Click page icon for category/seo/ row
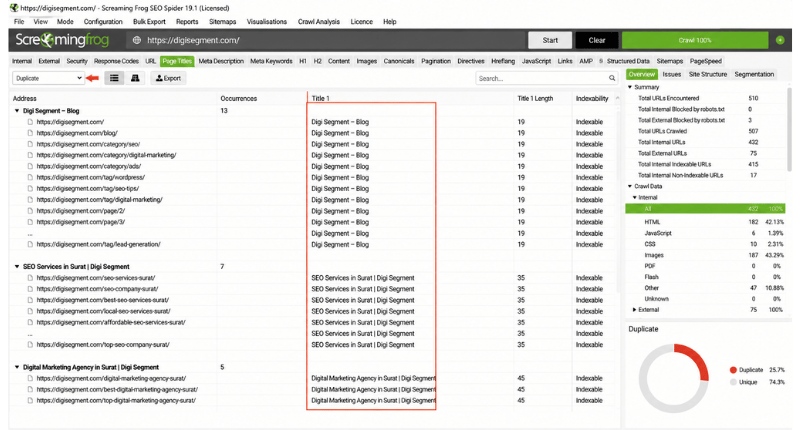800x430 pixels. tap(30, 144)
